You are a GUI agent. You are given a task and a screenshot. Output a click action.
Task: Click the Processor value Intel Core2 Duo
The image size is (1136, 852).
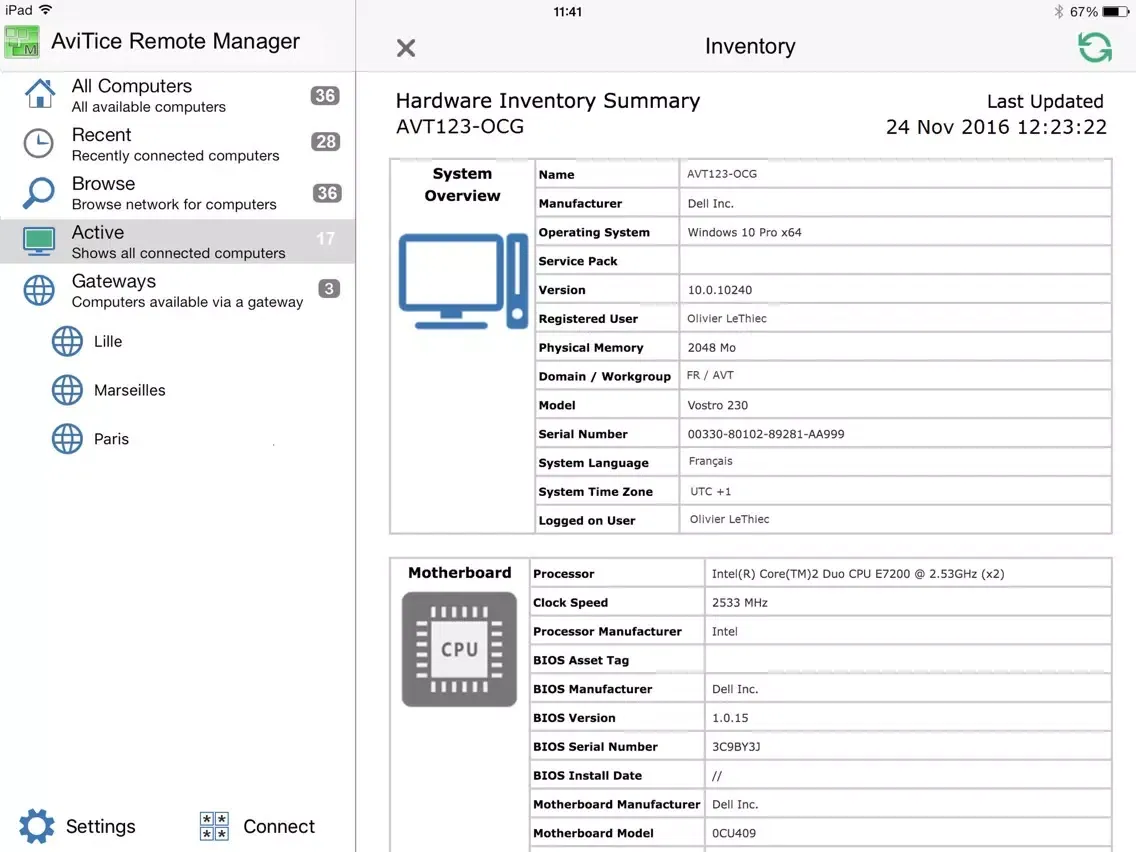pyautogui.click(x=858, y=574)
